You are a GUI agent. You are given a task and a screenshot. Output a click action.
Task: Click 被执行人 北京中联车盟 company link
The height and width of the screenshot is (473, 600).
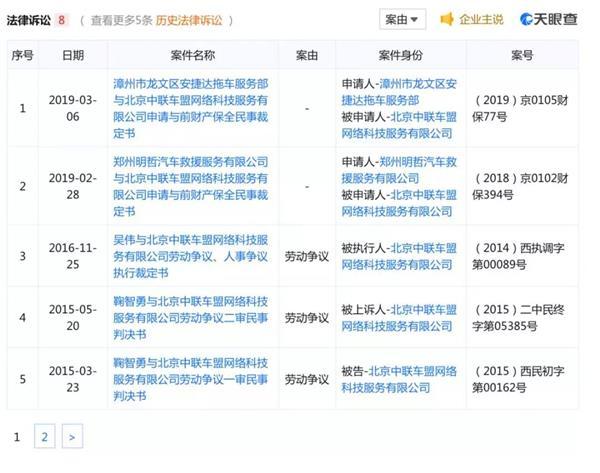(x=399, y=256)
